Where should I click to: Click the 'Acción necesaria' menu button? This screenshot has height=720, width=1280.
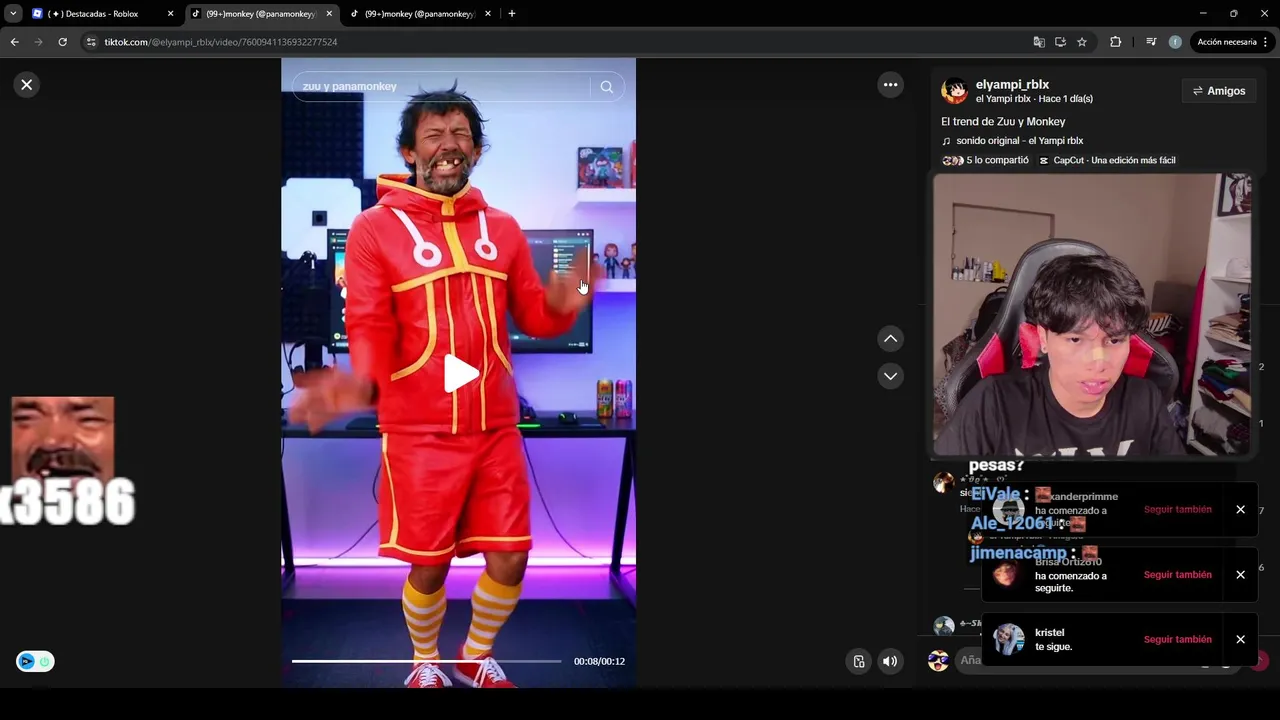(1233, 42)
